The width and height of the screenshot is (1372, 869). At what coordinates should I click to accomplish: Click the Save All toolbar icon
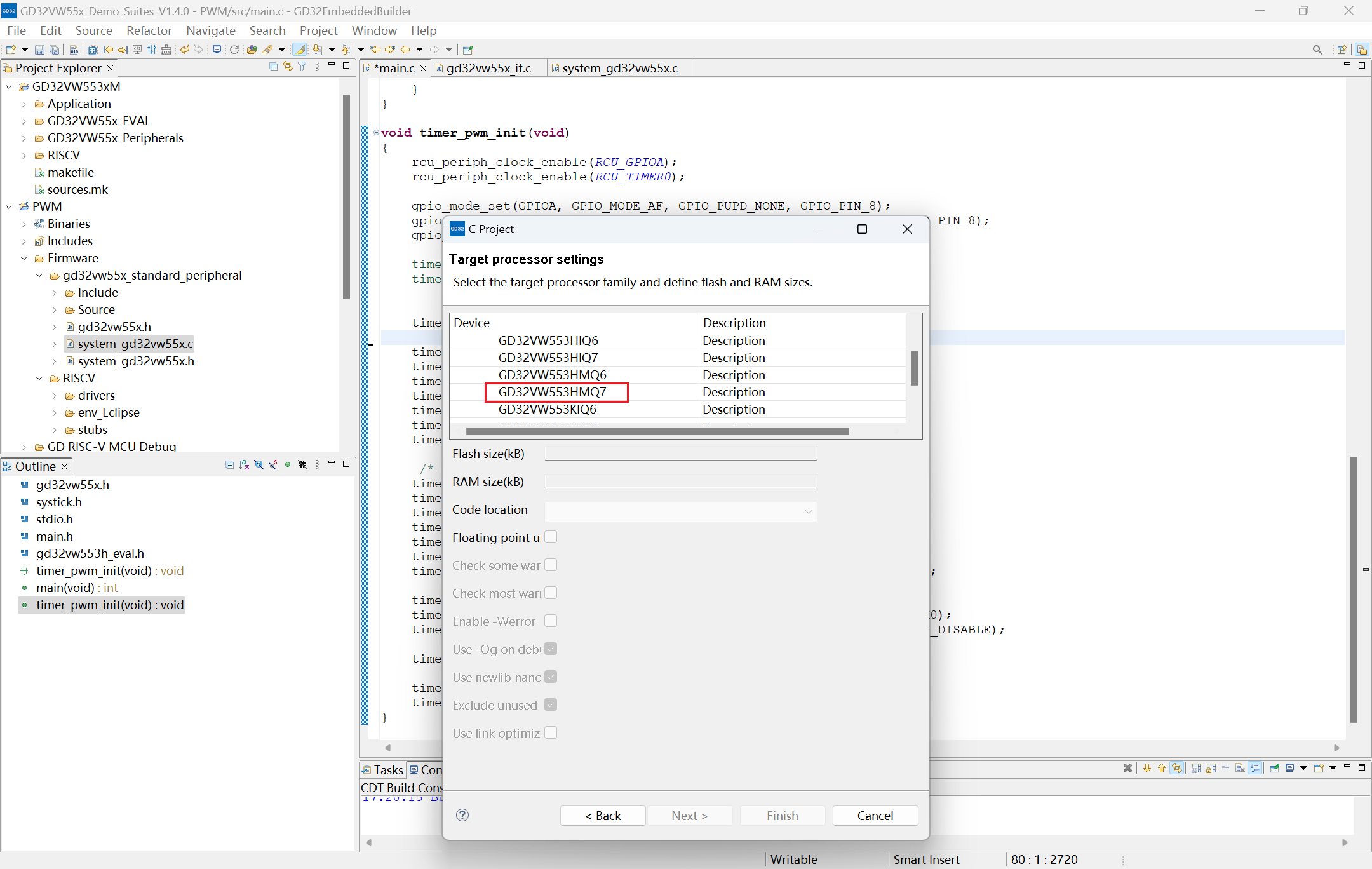click(x=55, y=50)
